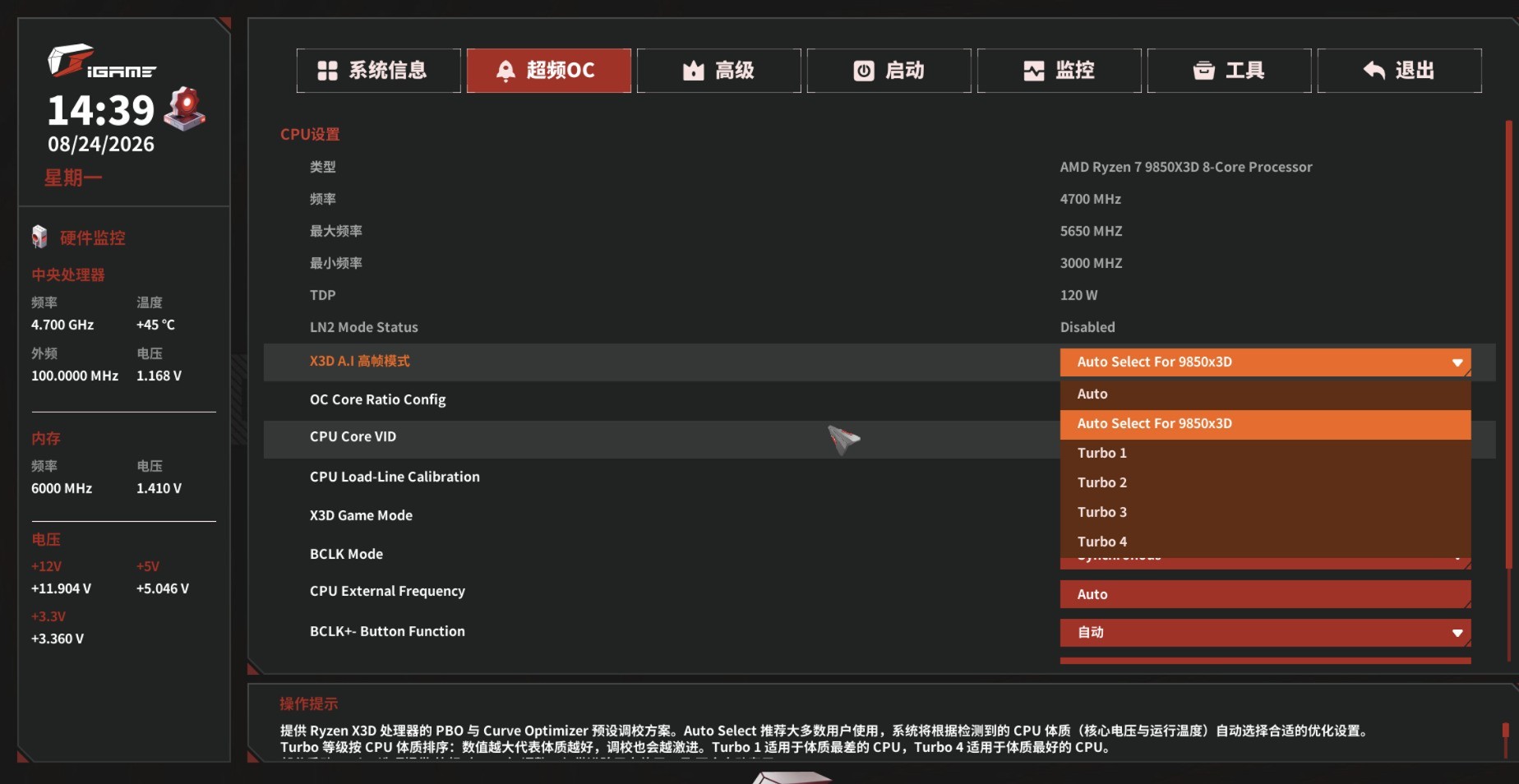The width and height of the screenshot is (1519, 784).
Task: Click the 14:39 clock display
Action: 100,110
